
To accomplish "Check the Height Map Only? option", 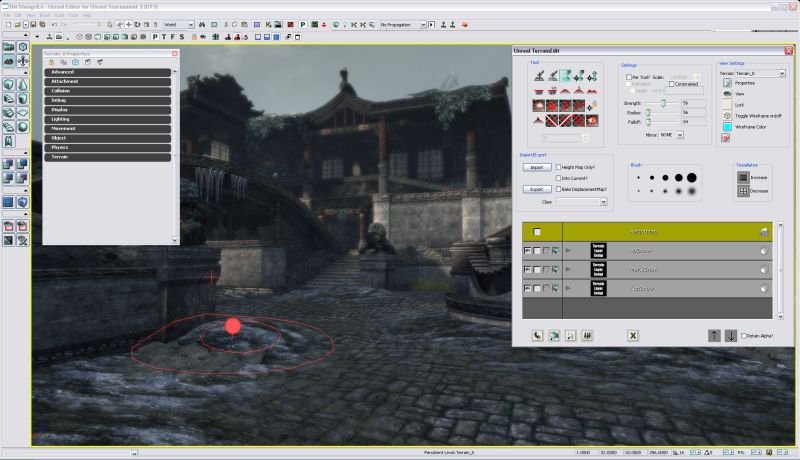I will coord(560,167).
